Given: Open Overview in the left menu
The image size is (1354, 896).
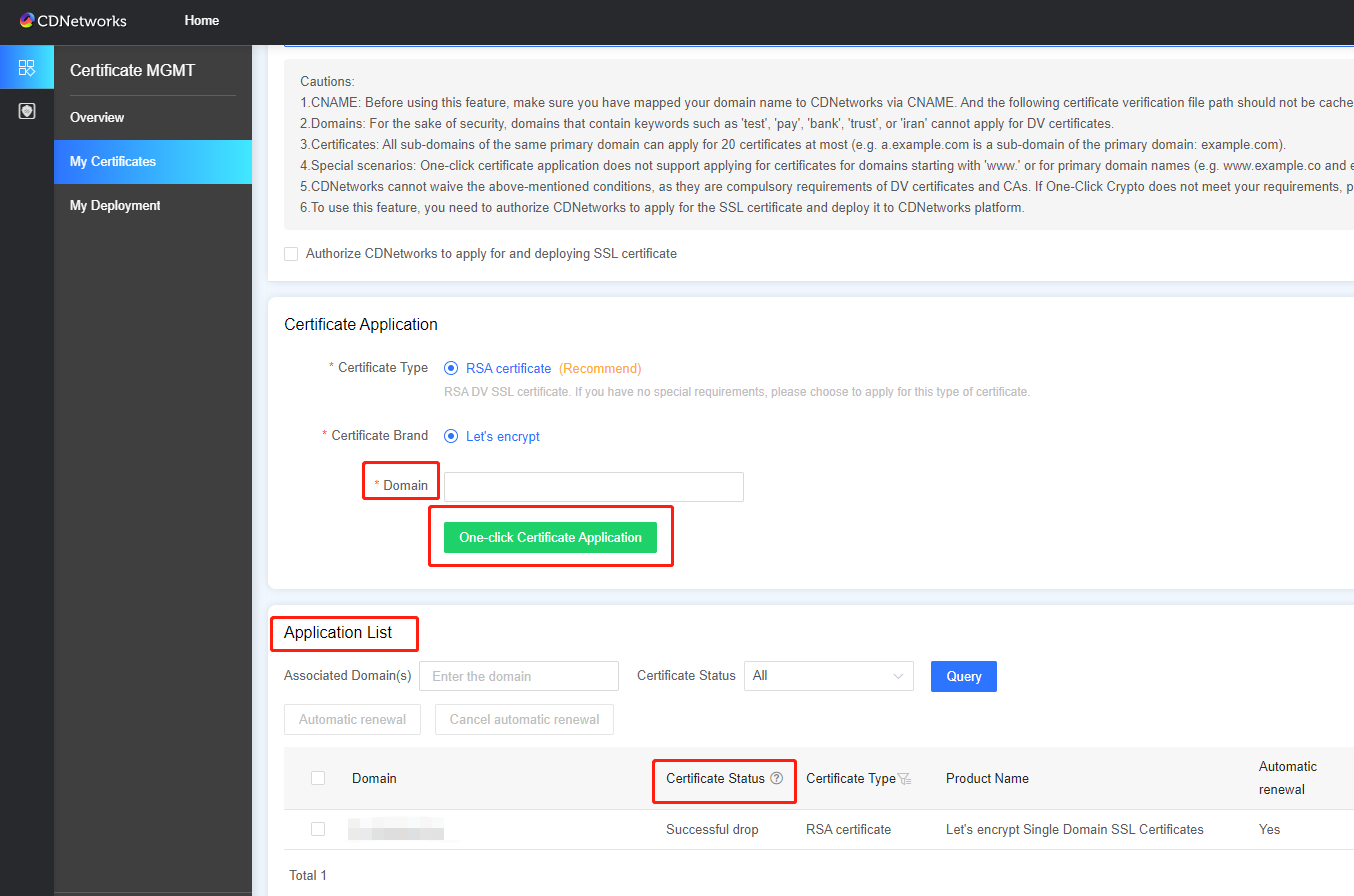Looking at the screenshot, I should coord(153,117).
